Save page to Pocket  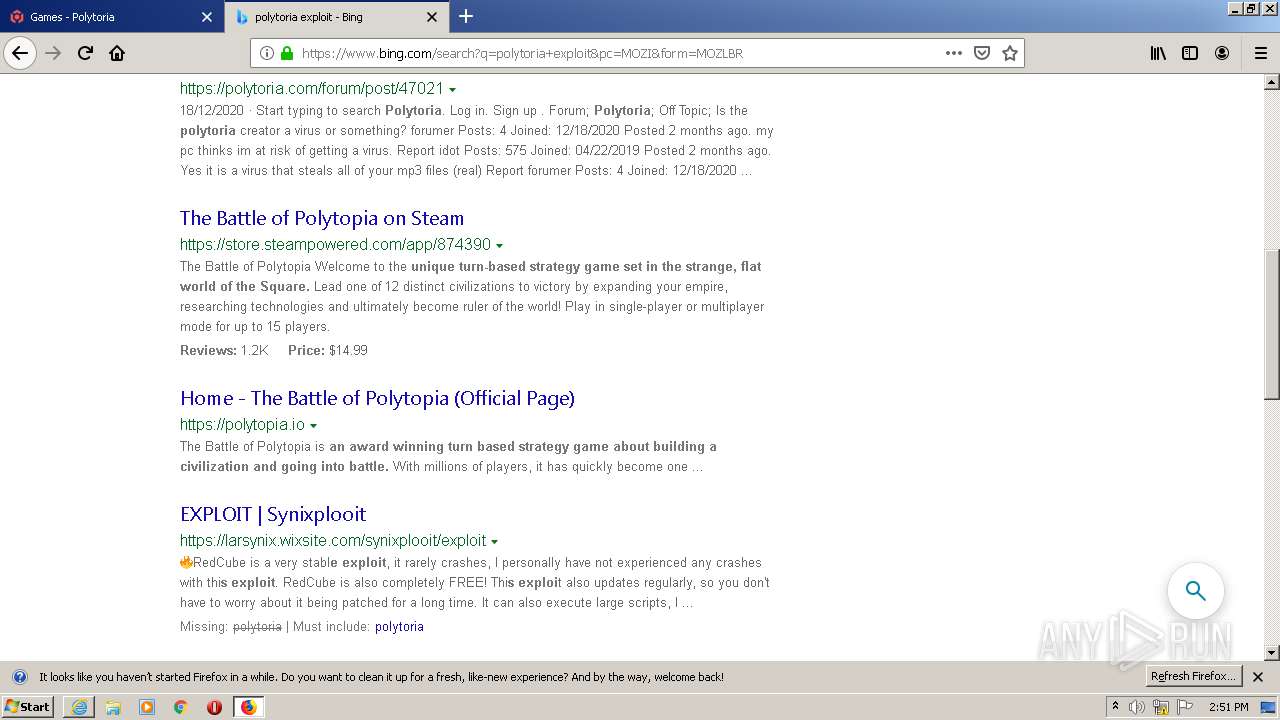(x=982, y=53)
